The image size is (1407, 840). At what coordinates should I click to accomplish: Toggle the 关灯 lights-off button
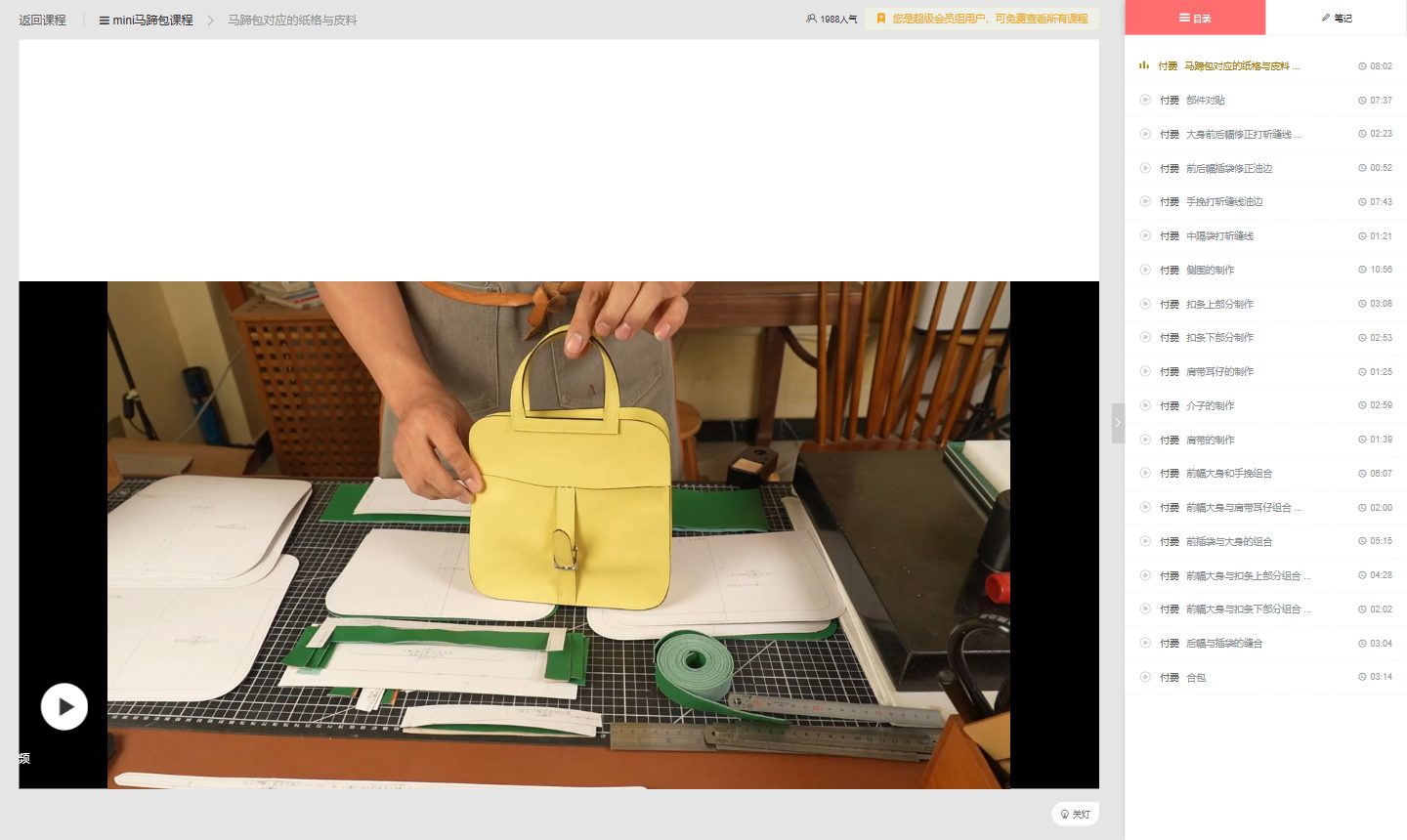point(1075,814)
